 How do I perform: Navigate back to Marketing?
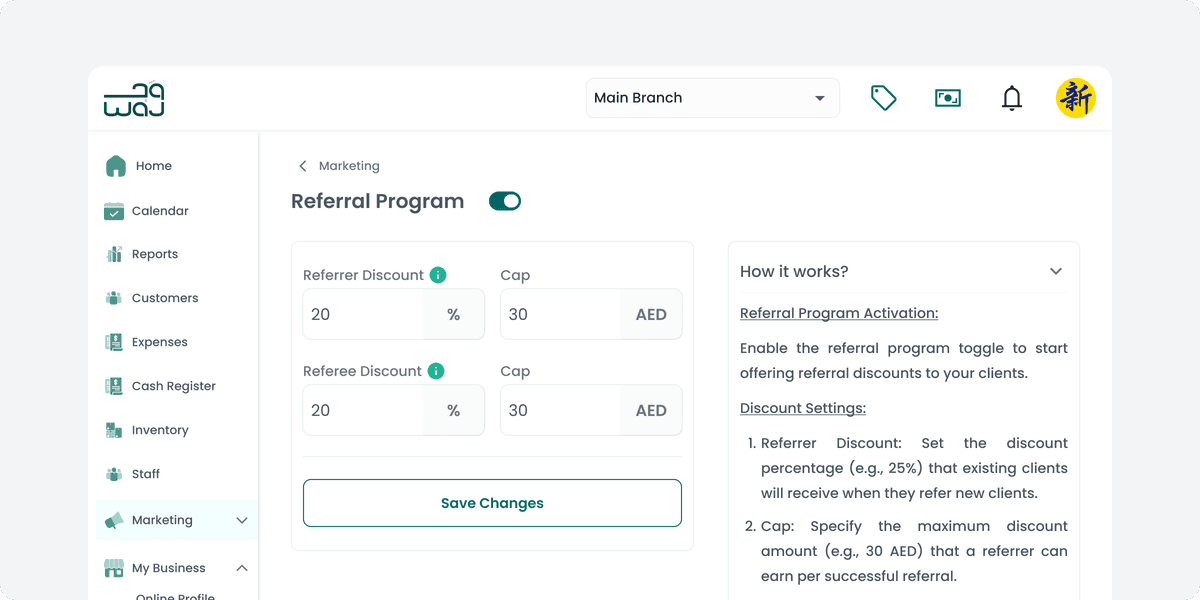(x=302, y=165)
